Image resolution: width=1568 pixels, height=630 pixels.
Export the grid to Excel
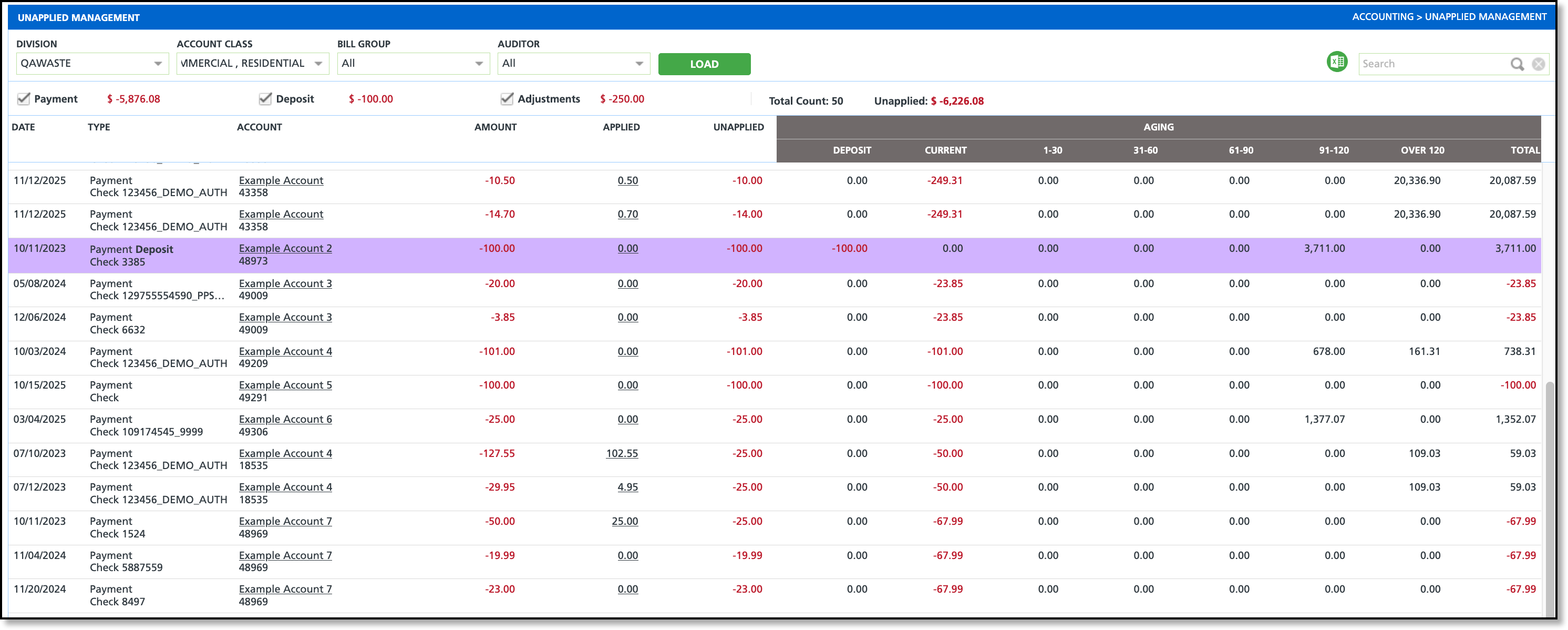(1337, 62)
